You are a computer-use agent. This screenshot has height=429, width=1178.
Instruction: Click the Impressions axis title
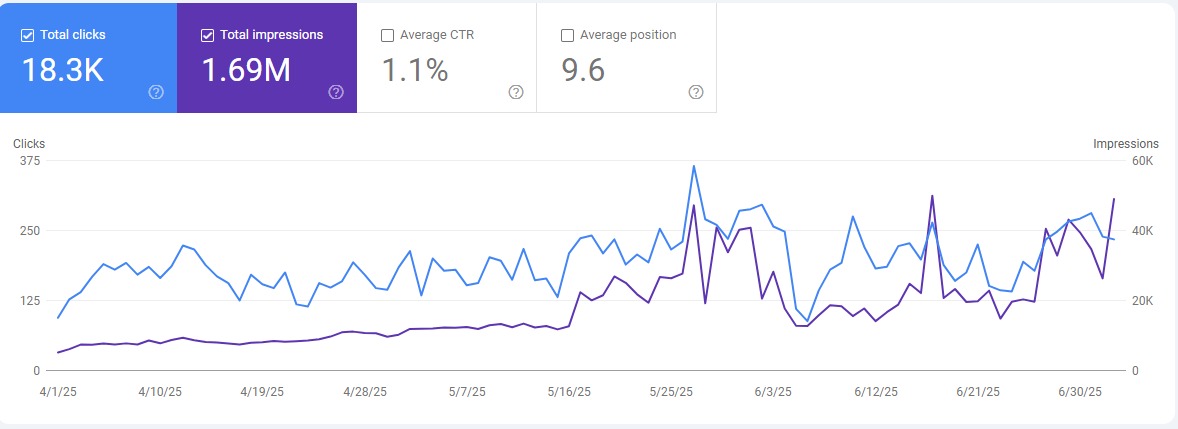[1126, 144]
